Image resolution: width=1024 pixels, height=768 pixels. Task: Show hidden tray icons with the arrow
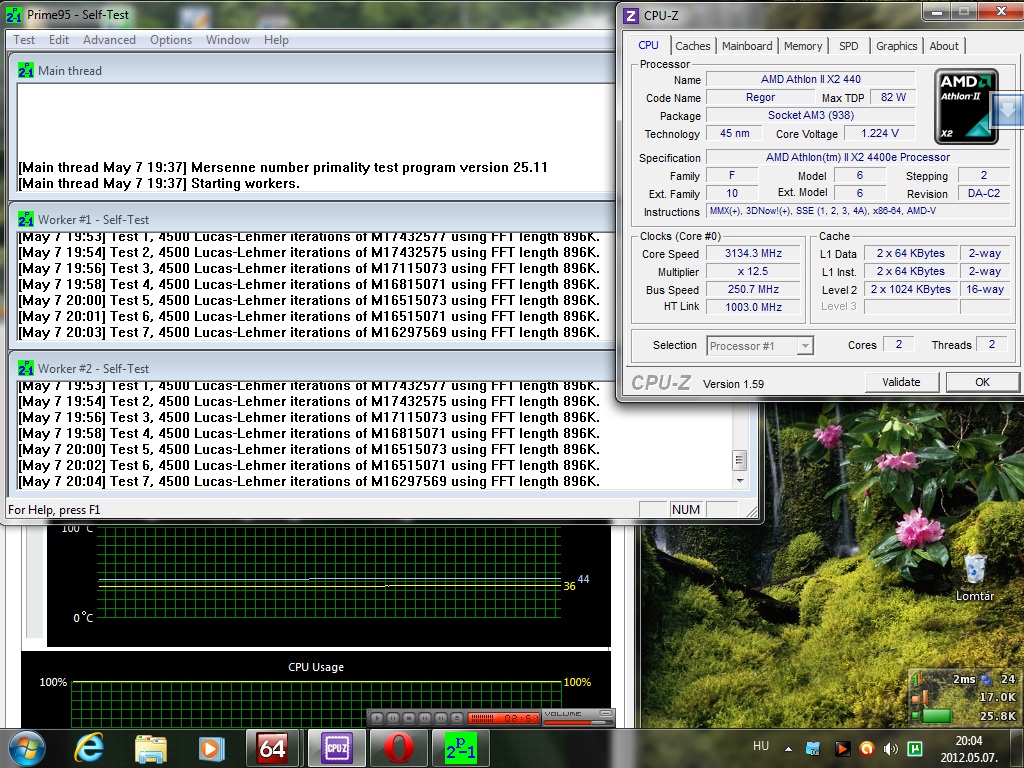(x=788, y=749)
